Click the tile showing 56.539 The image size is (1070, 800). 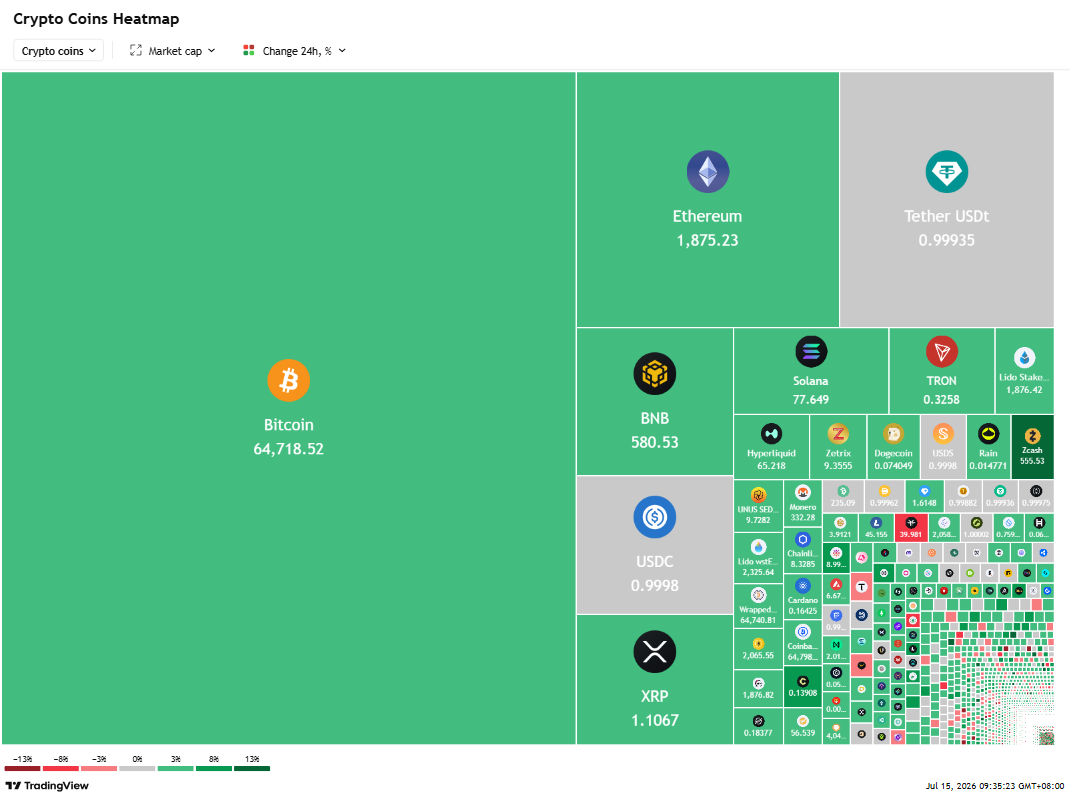point(802,726)
